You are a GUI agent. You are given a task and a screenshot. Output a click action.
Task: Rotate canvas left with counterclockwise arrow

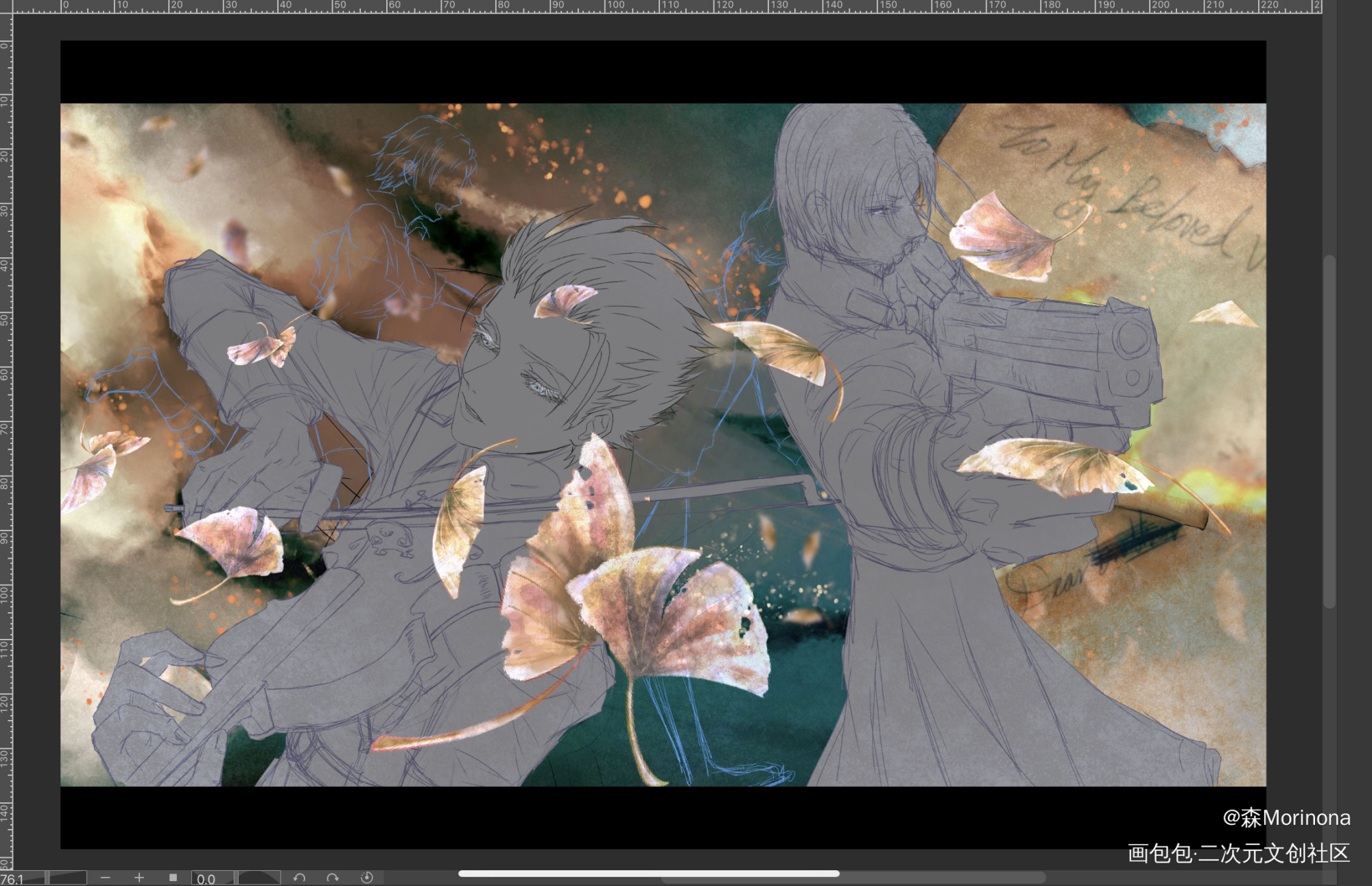tap(299, 878)
